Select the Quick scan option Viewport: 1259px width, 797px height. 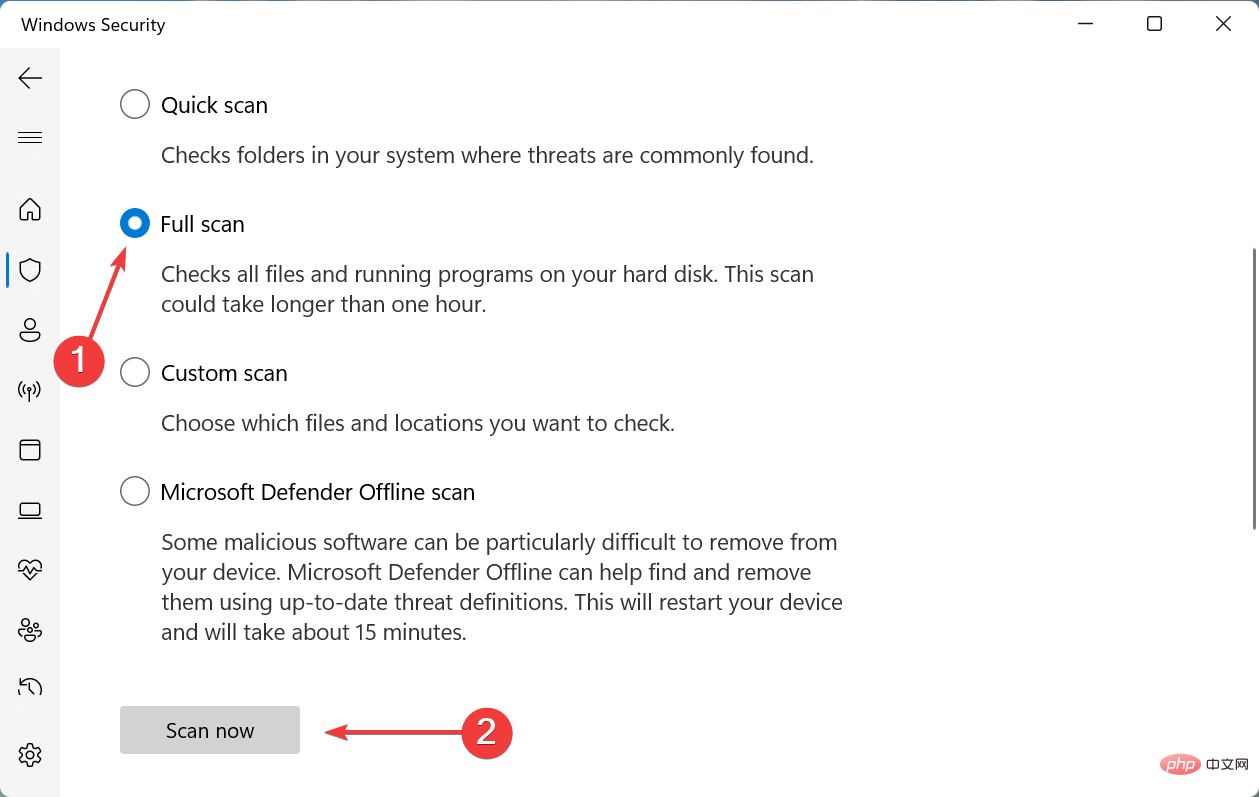134,104
